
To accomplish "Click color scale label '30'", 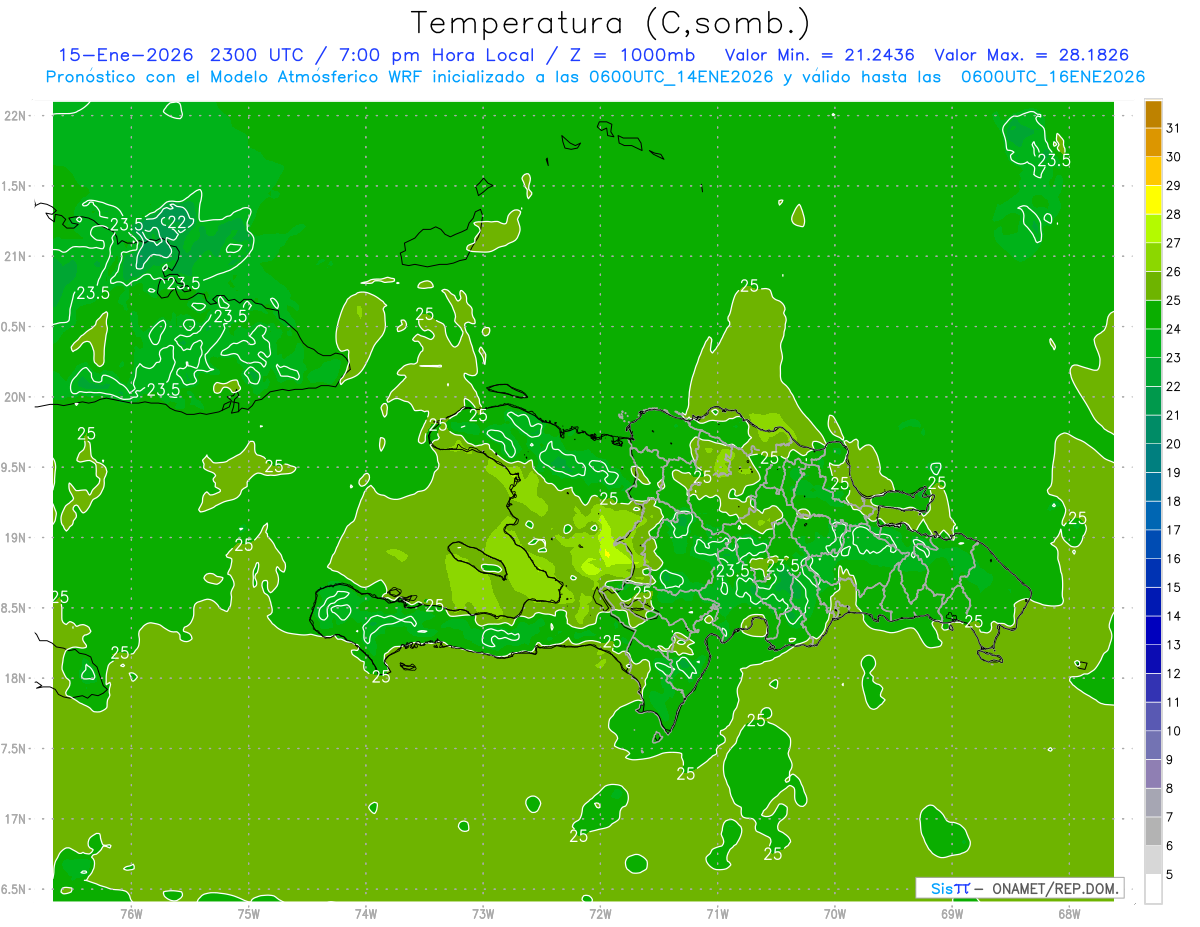I will pyautogui.click(x=1173, y=157).
